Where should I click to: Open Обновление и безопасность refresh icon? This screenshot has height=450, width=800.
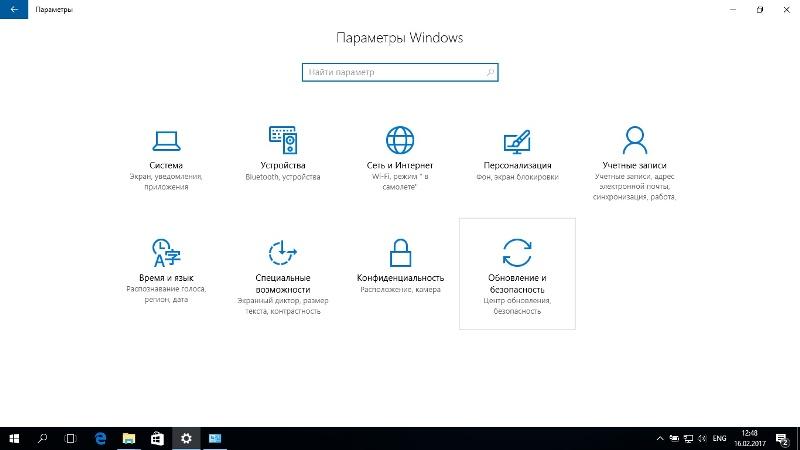(517, 253)
